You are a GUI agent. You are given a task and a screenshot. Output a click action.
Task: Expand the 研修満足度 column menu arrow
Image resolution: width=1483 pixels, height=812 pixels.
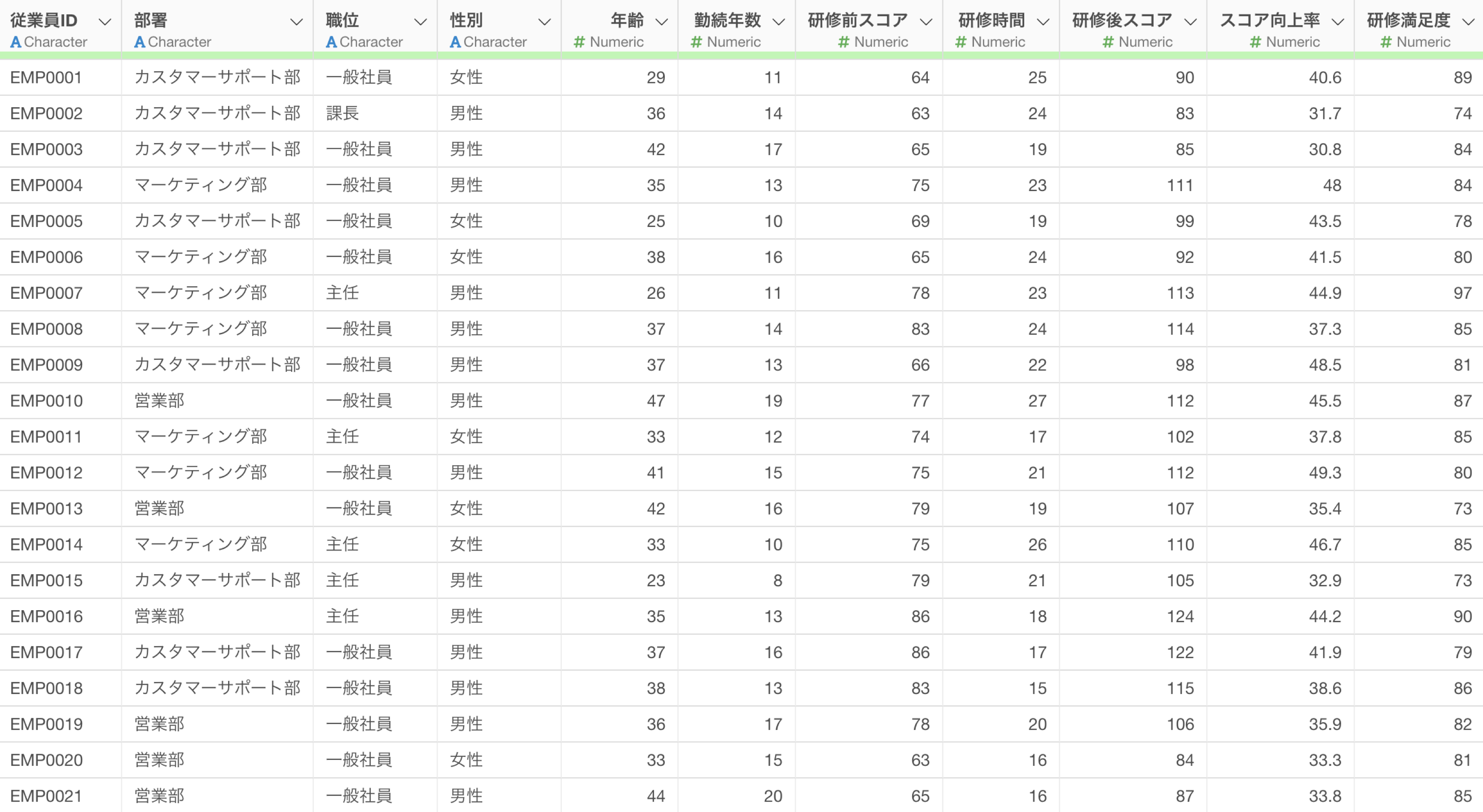[x=1468, y=22]
